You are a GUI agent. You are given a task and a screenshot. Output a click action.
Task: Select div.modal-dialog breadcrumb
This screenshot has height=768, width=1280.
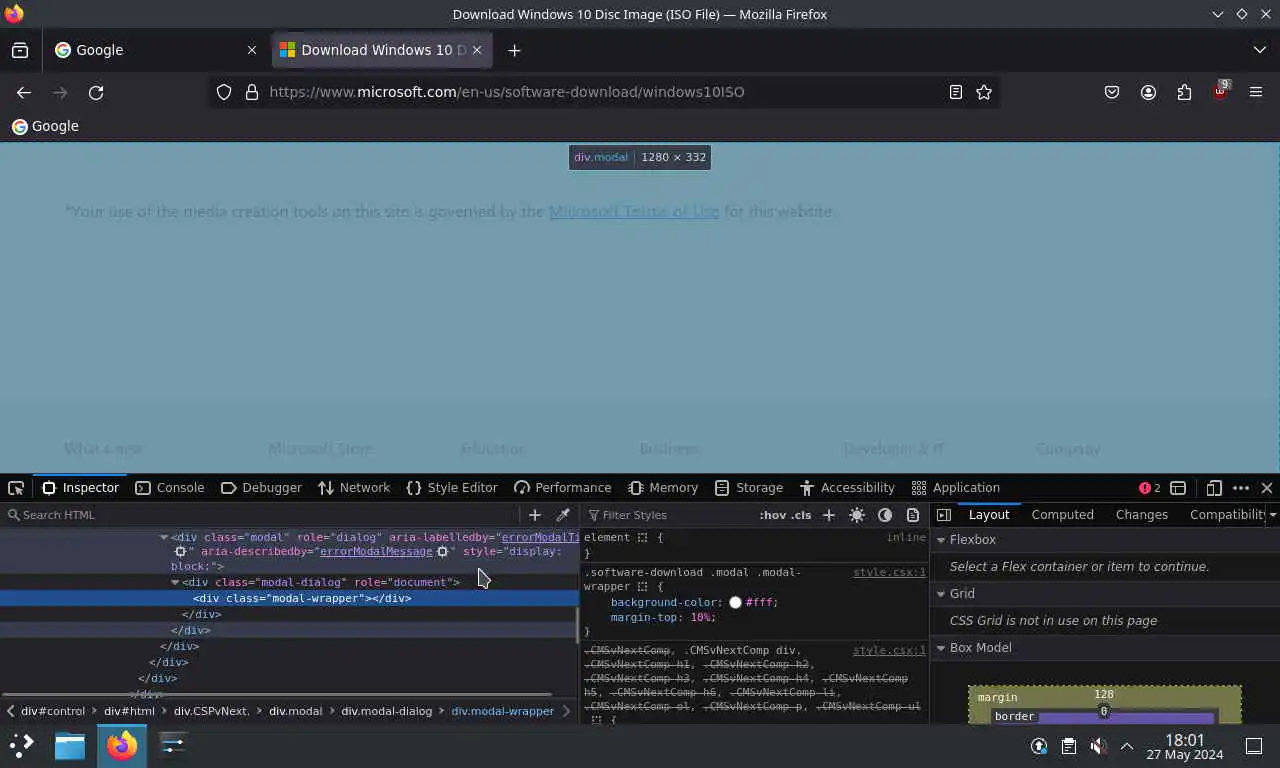tap(386, 711)
